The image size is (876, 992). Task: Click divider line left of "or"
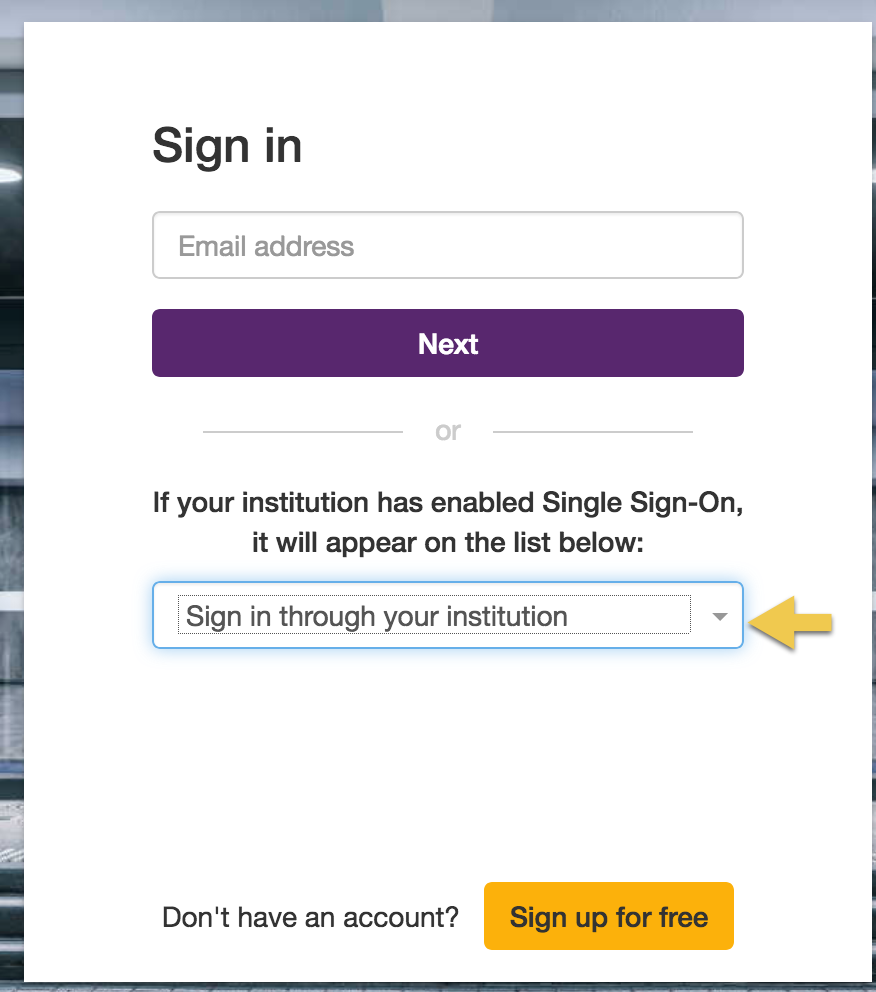pos(302,432)
